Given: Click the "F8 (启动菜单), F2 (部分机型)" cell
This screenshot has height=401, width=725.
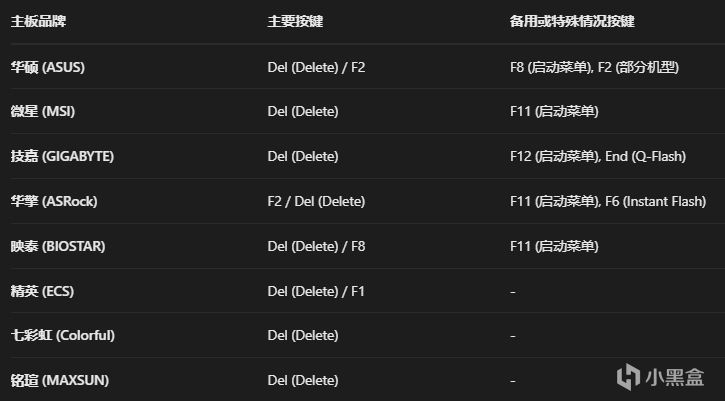Looking at the screenshot, I should 594,67.
